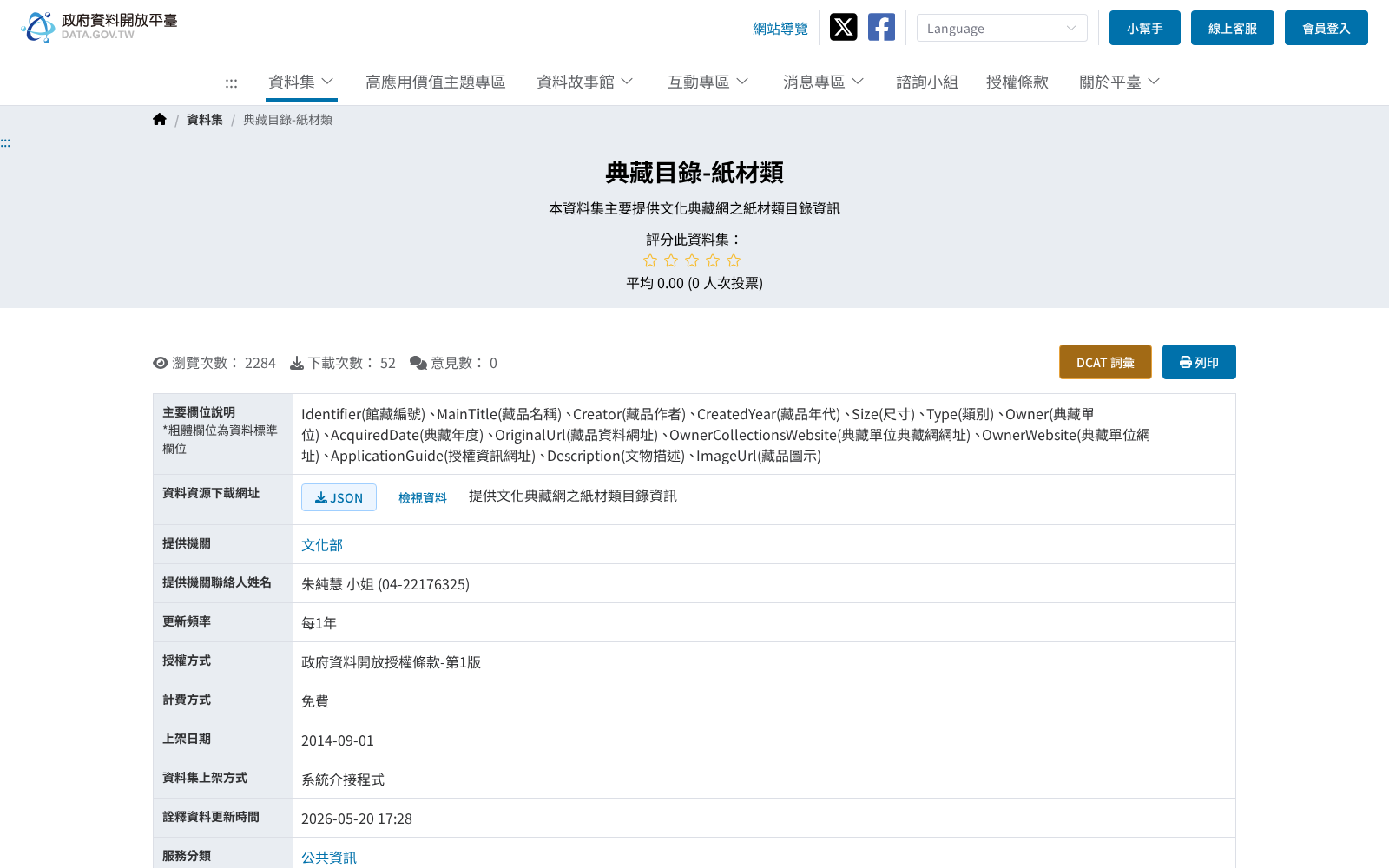
Task: Open the 諮詢小組 menu item
Action: pyautogui.click(x=927, y=82)
